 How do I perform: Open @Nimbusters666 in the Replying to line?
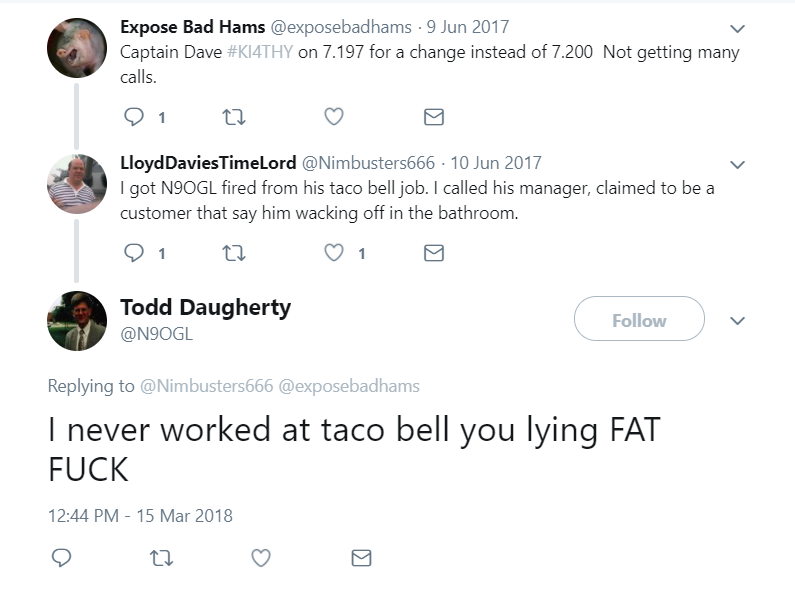coord(206,386)
